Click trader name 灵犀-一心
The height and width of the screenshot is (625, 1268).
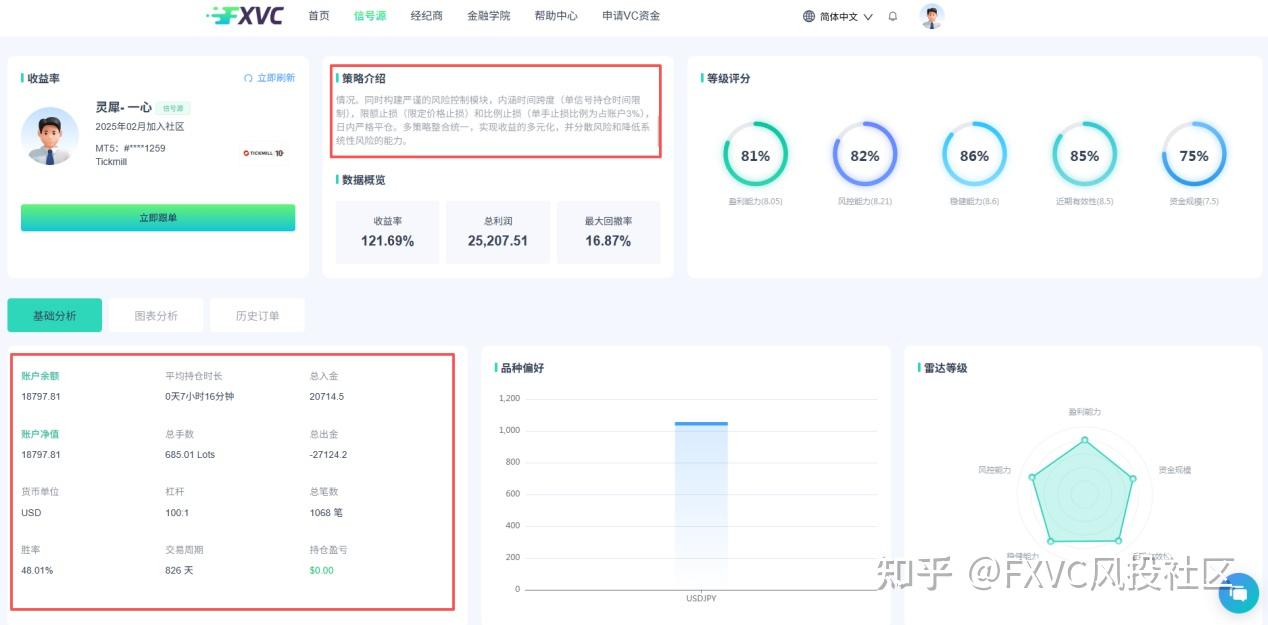(x=124, y=107)
